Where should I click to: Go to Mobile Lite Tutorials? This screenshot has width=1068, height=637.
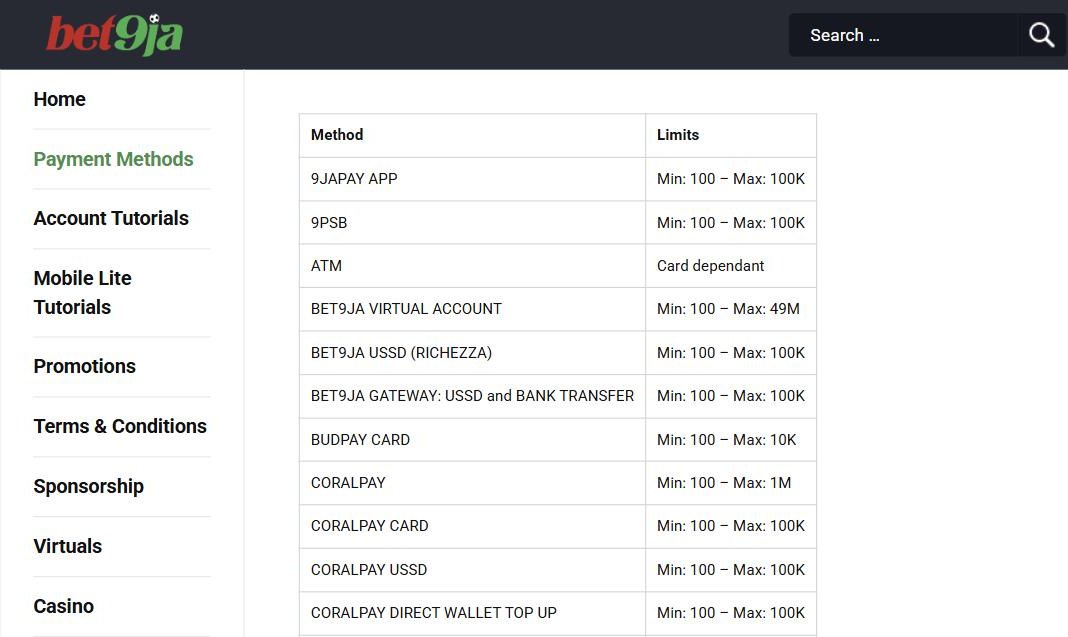point(82,293)
